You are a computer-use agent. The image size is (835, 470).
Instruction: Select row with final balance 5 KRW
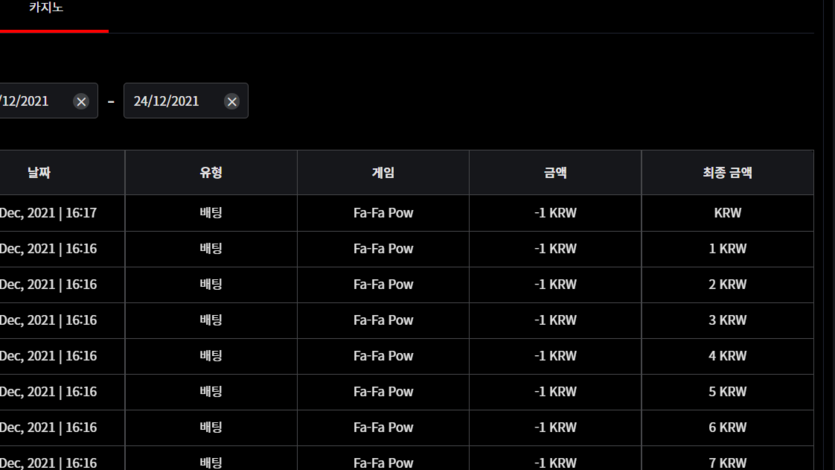[x=407, y=391]
